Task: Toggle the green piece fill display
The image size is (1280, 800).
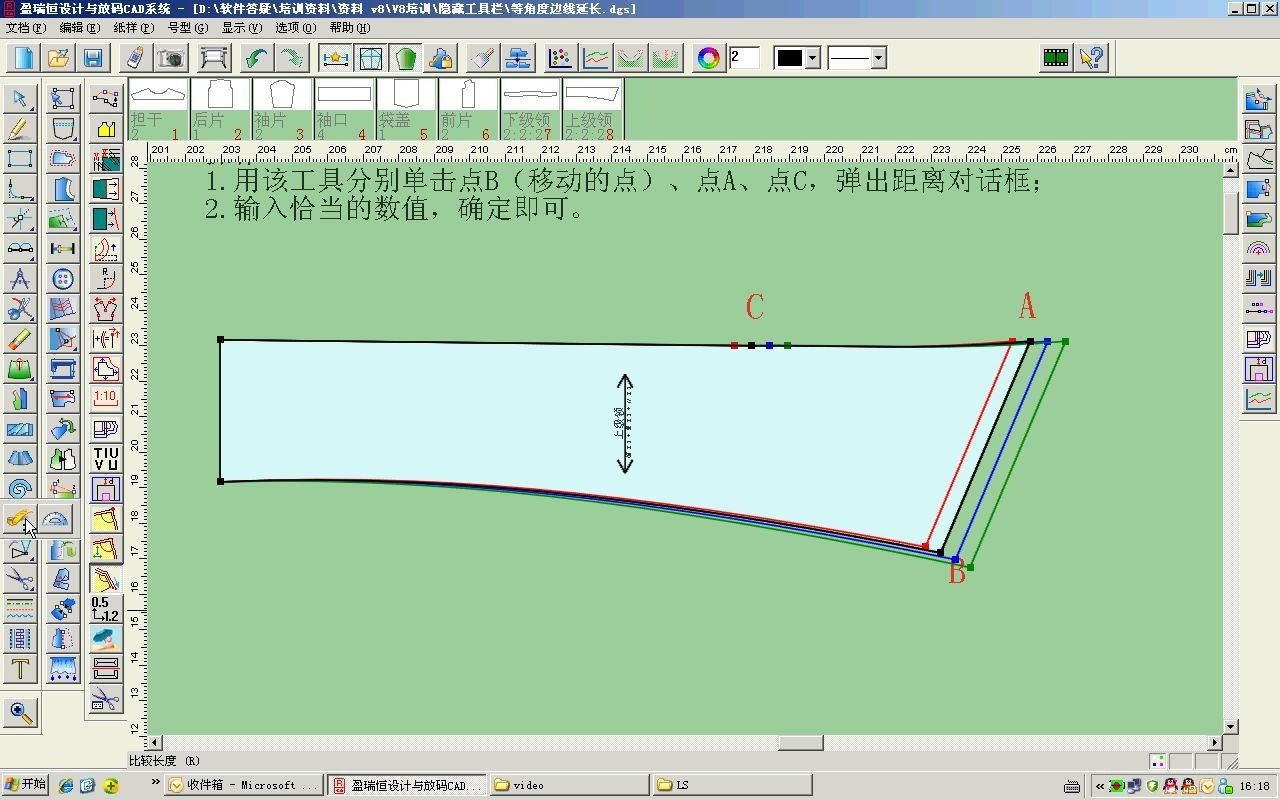Action: point(404,58)
